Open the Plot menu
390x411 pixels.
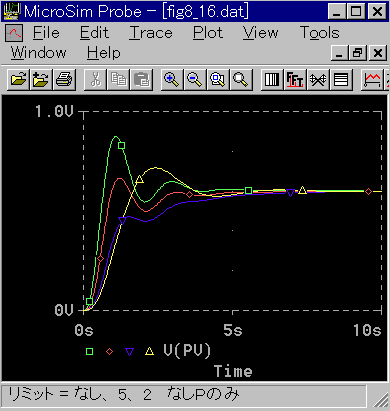click(x=208, y=33)
